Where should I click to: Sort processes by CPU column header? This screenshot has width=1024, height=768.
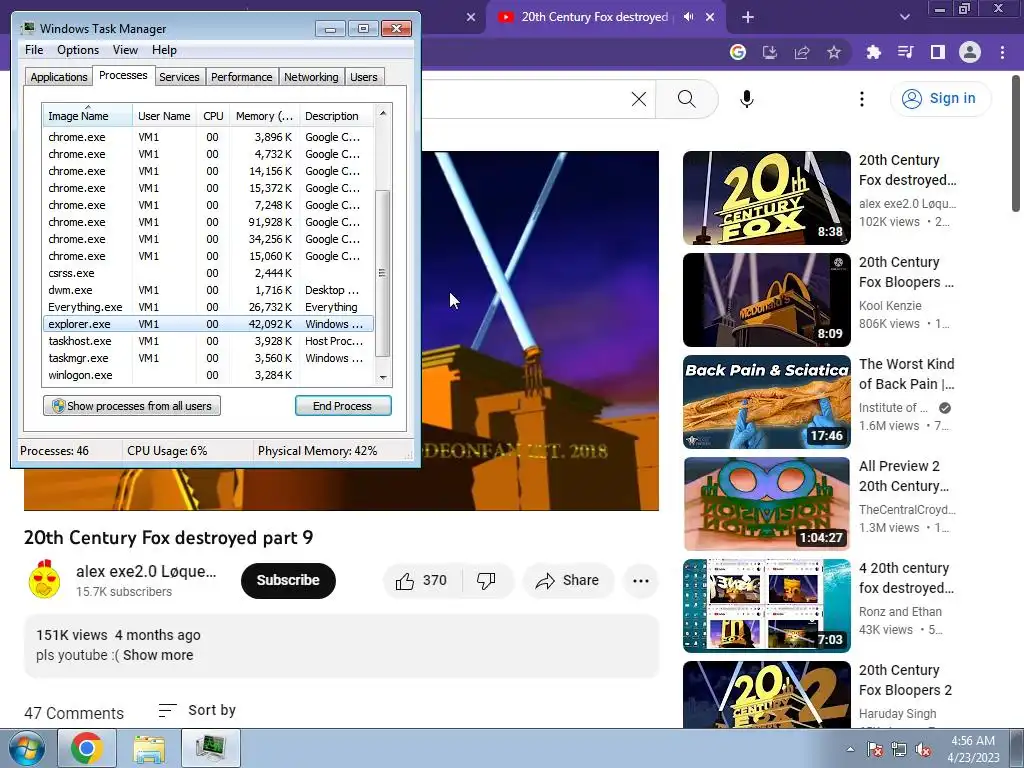click(213, 116)
